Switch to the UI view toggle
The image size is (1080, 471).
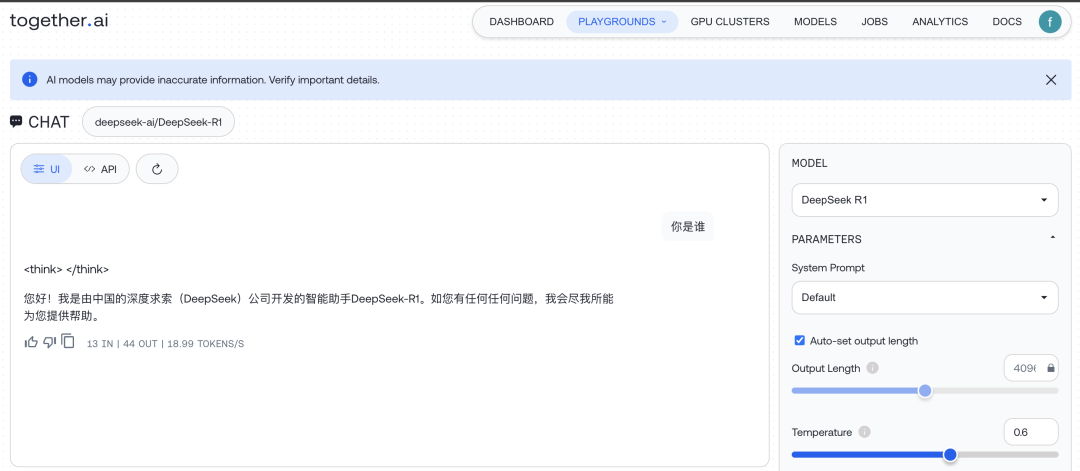(47, 169)
